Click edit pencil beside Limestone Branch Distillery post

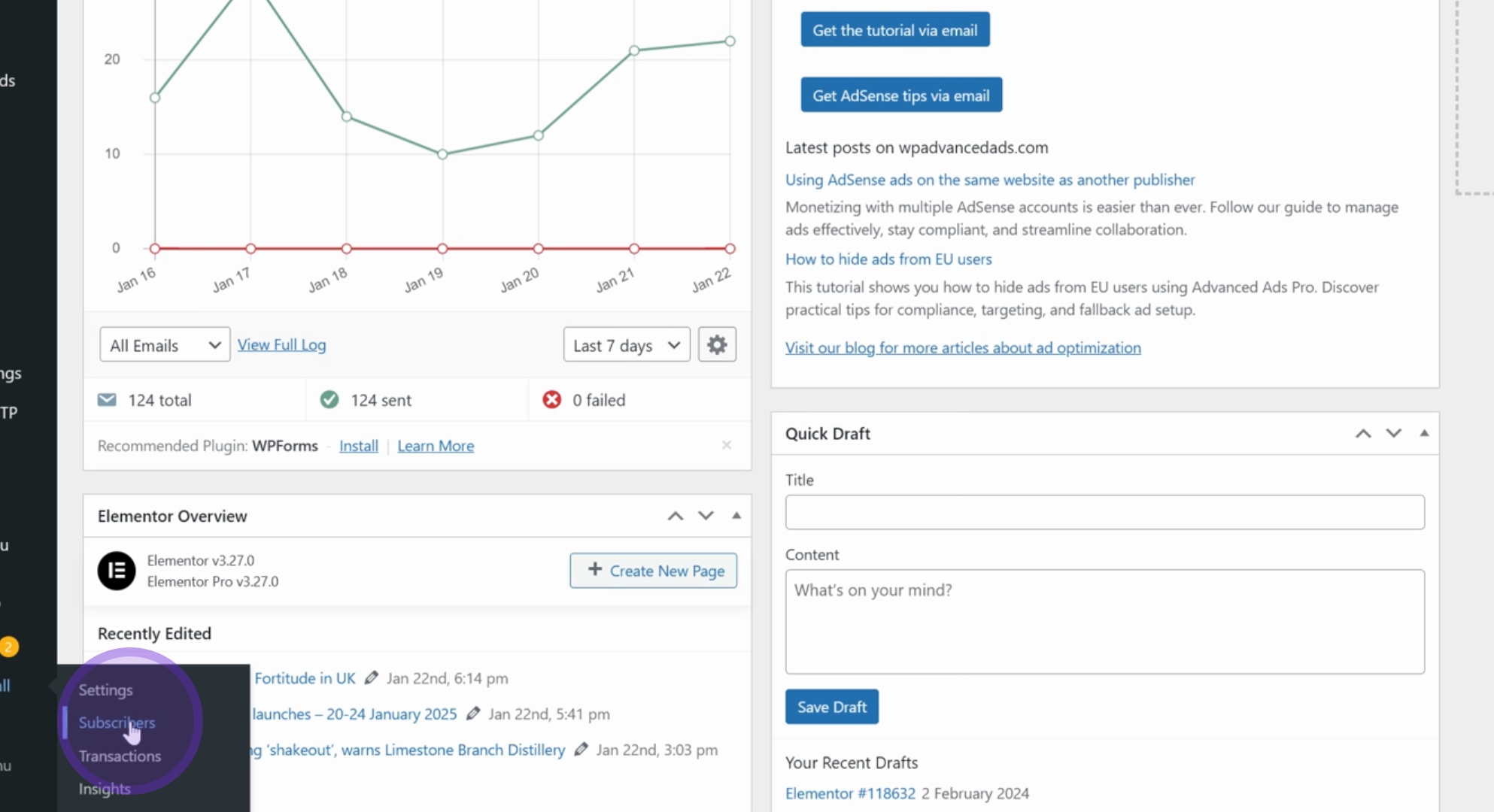[x=581, y=750]
